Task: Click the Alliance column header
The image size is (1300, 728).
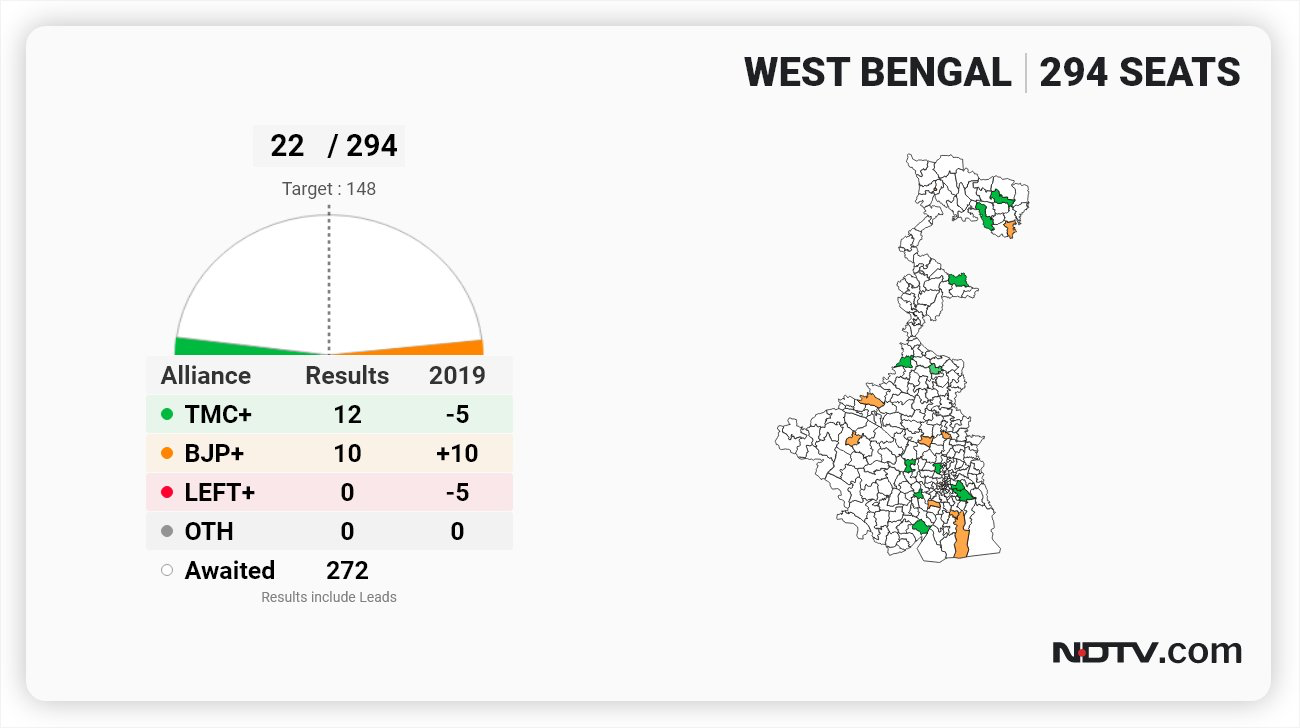Action: [206, 375]
